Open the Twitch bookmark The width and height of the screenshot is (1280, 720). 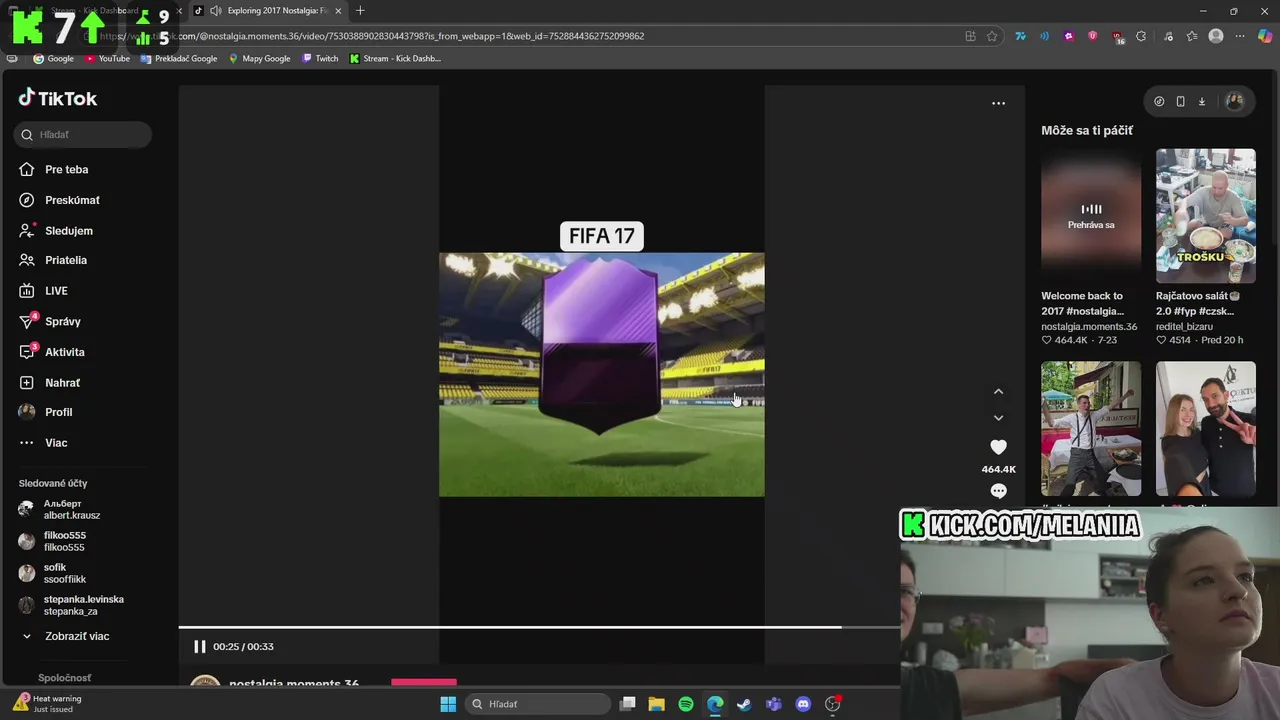pos(320,58)
